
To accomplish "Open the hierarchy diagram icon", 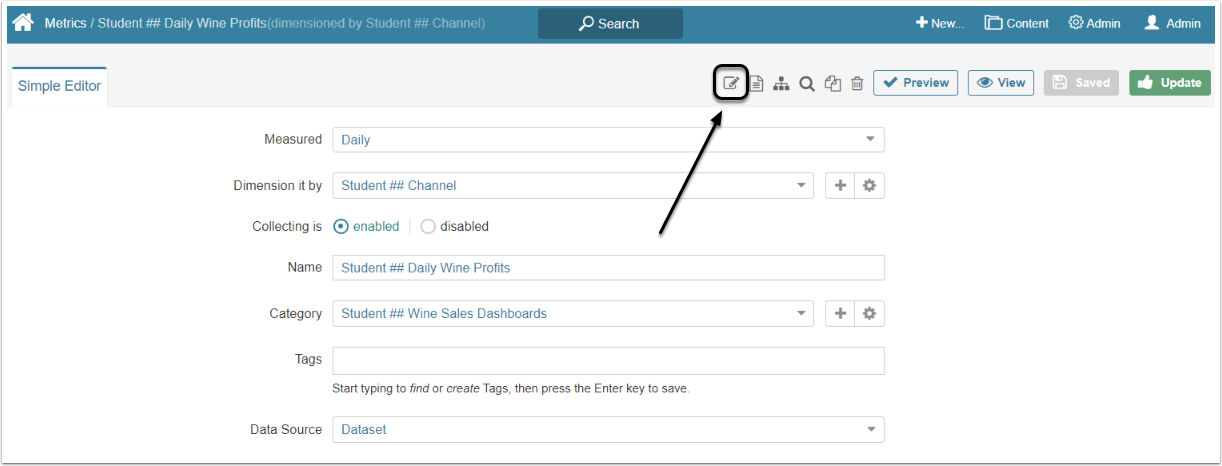I will (781, 83).
